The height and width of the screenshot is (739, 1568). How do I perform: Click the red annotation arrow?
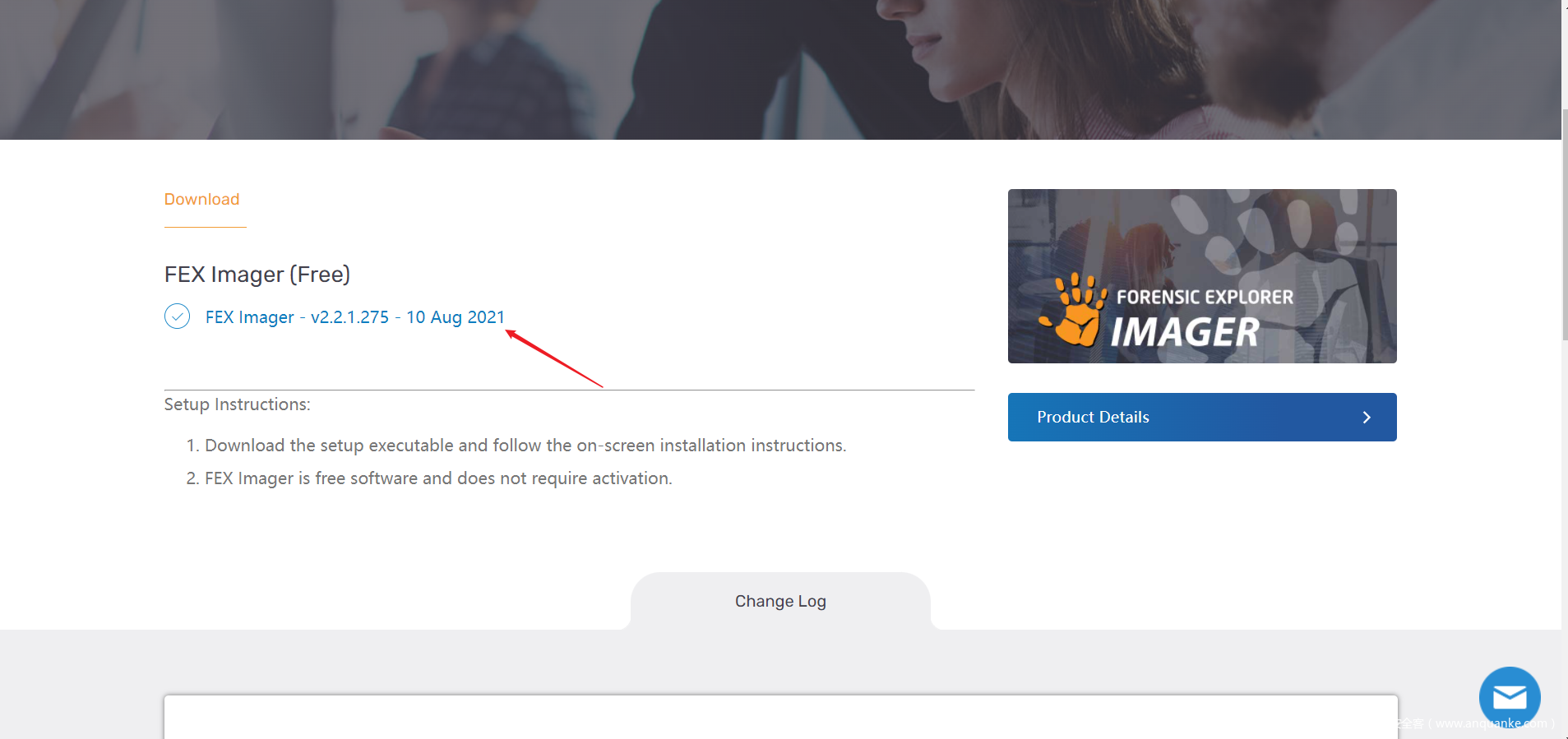click(554, 358)
